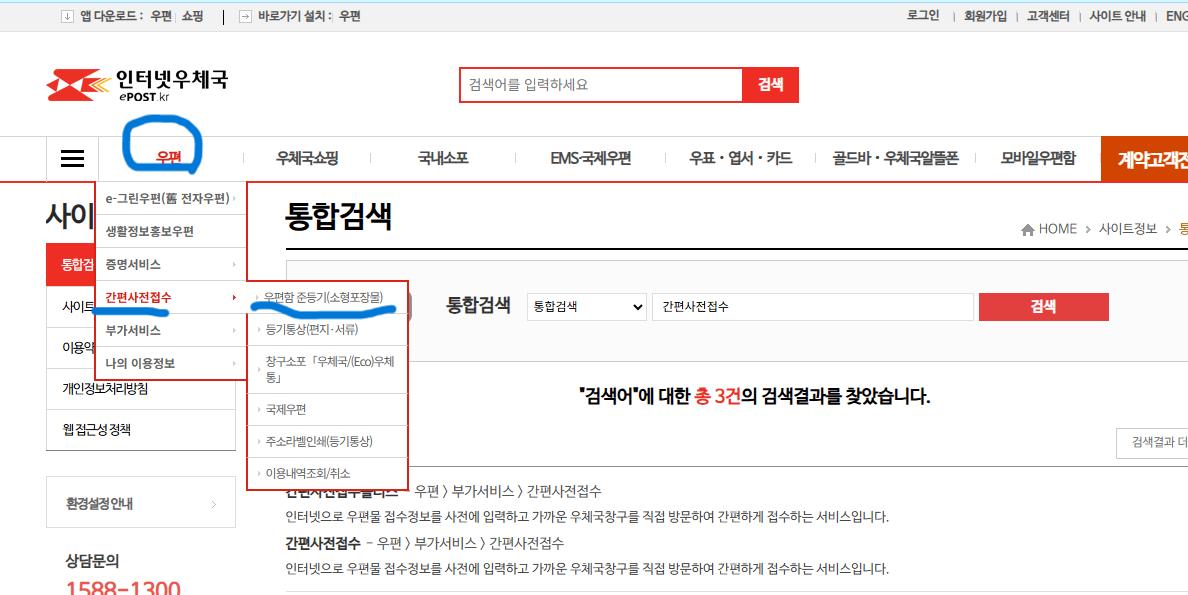Click 우편 app download link
Screen dimensions: 1188x595
click(x=161, y=16)
